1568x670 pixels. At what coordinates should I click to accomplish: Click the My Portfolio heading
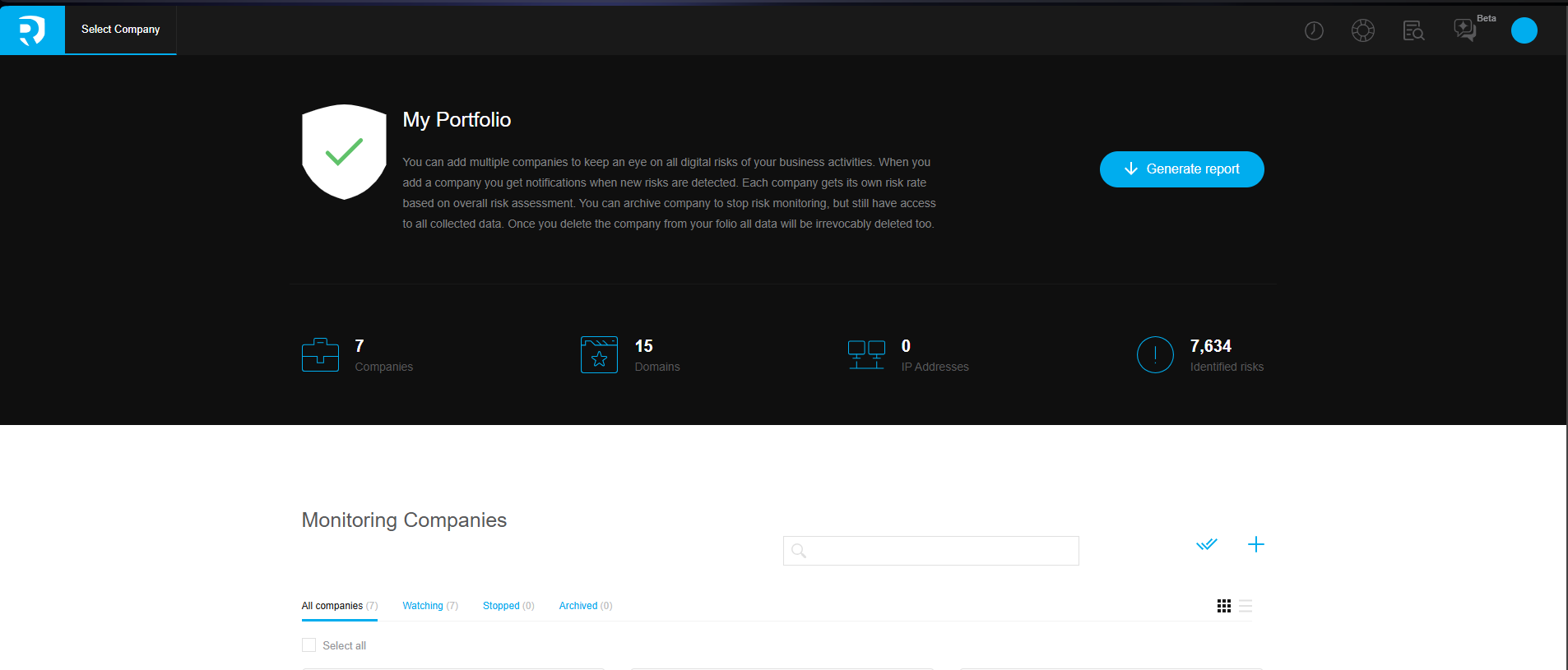pos(457,120)
